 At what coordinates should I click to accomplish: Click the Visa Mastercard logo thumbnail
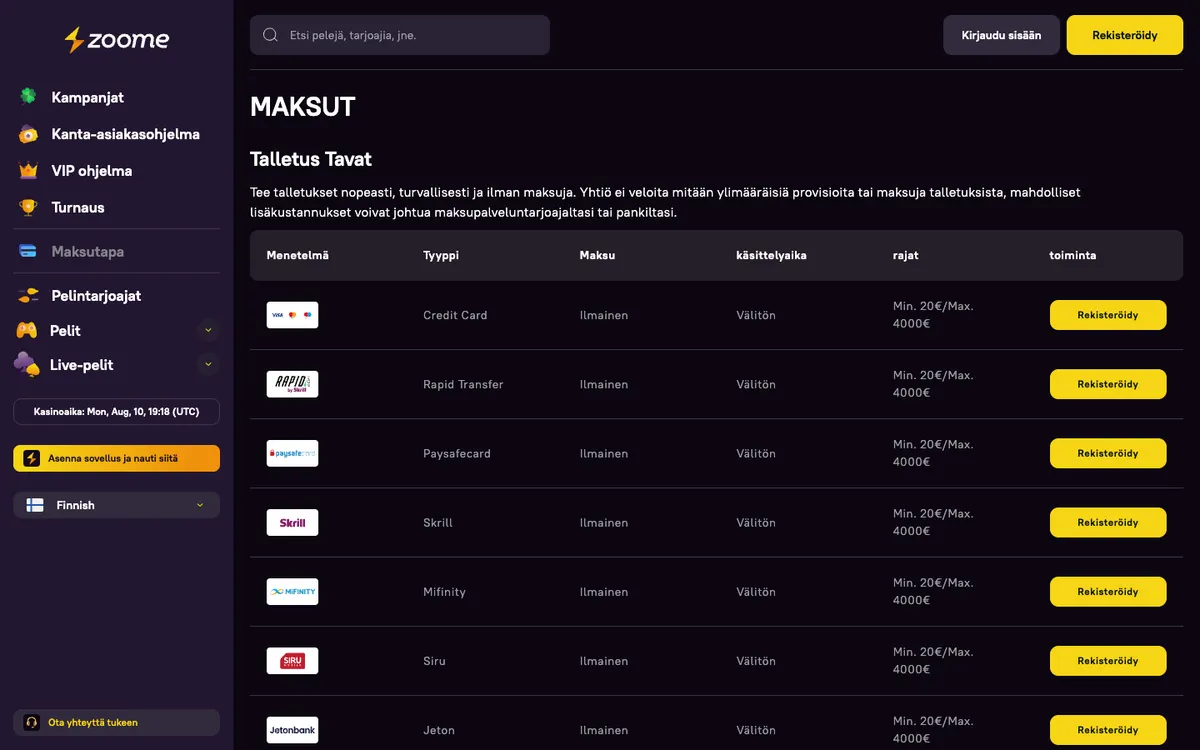pos(292,315)
